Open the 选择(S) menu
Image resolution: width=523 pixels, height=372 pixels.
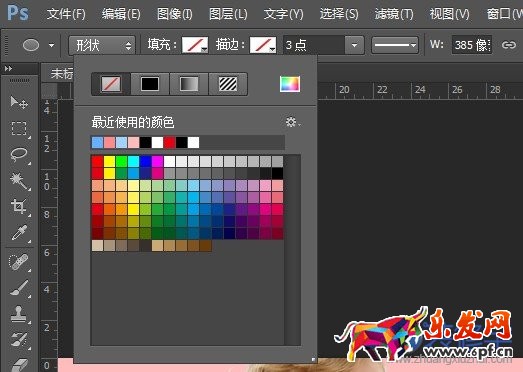pos(339,14)
